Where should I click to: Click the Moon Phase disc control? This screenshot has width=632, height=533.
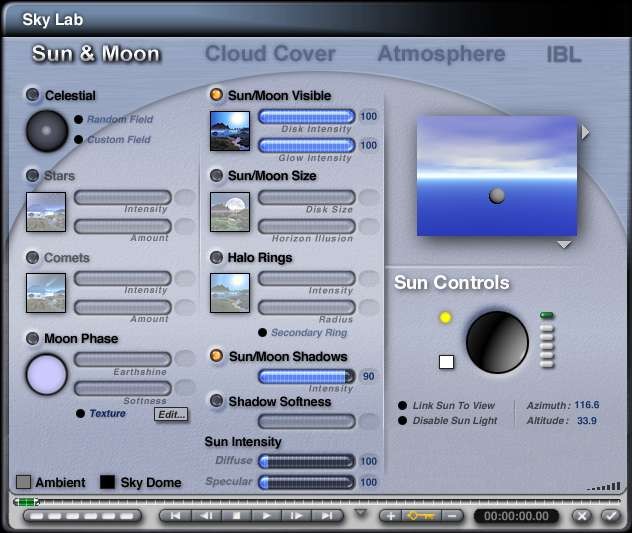click(46, 375)
